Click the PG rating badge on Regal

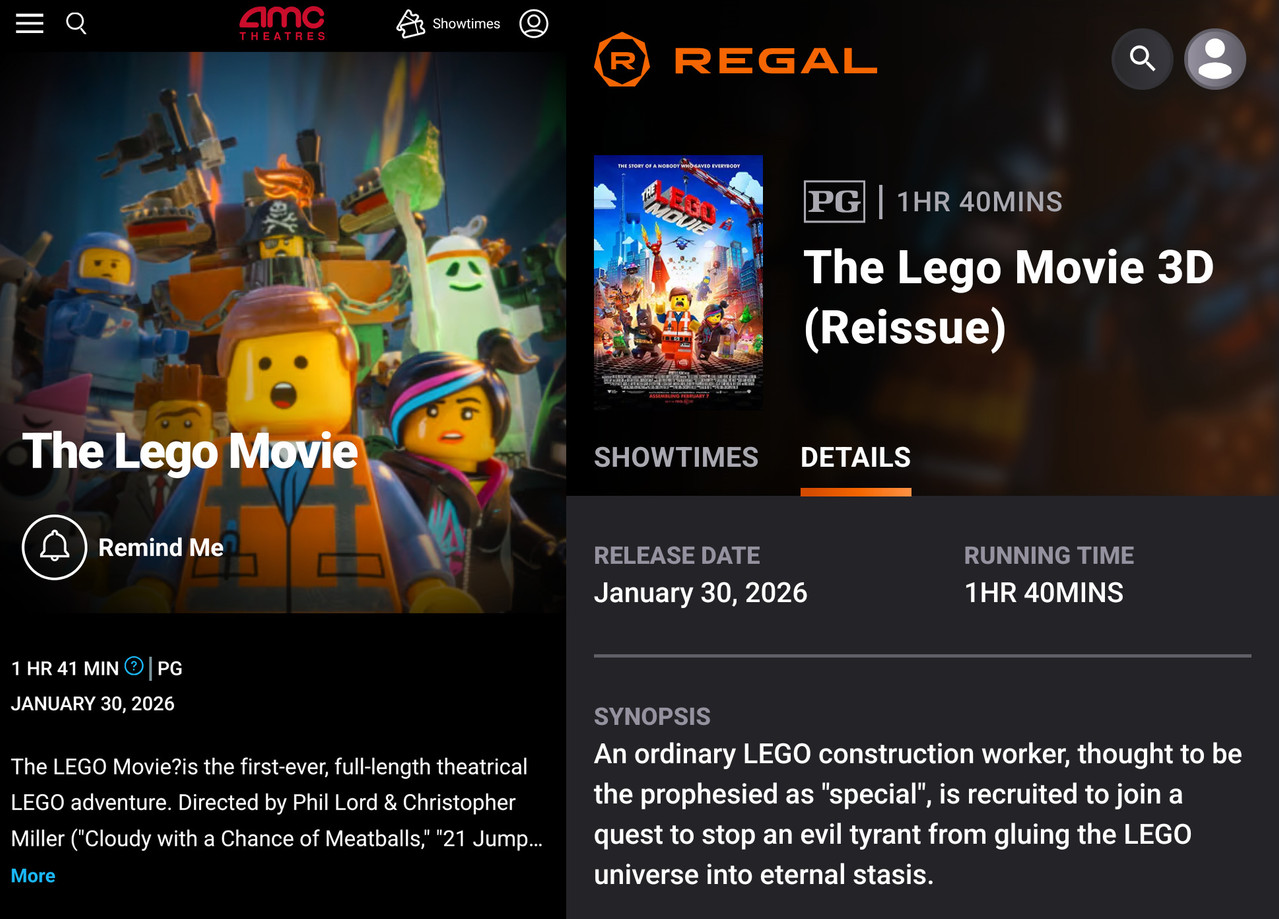point(834,202)
